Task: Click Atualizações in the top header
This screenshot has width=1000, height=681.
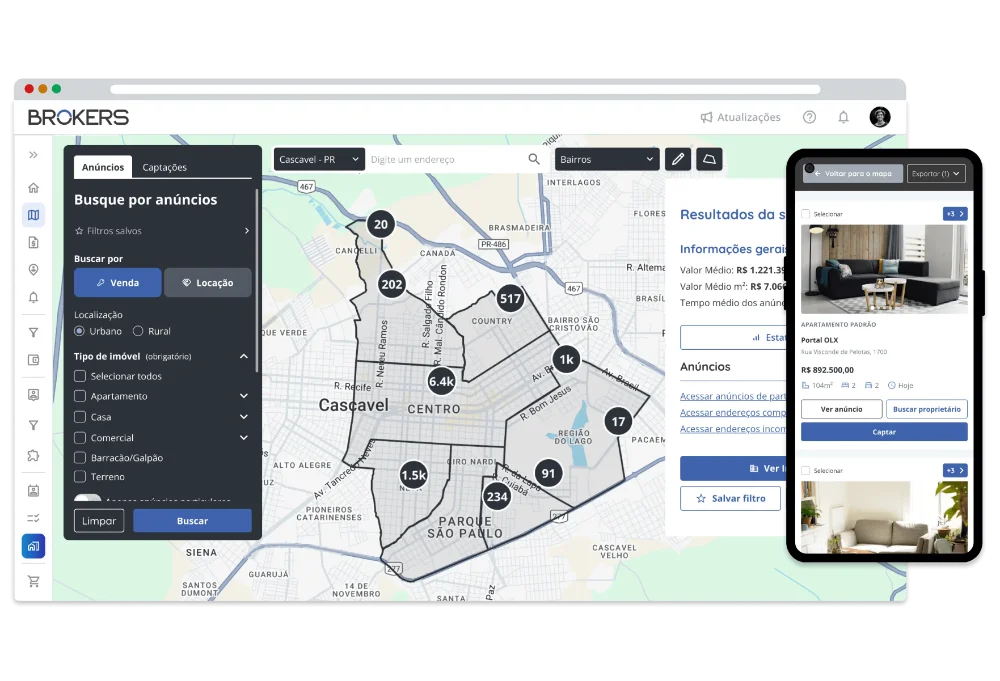Action: (x=741, y=117)
